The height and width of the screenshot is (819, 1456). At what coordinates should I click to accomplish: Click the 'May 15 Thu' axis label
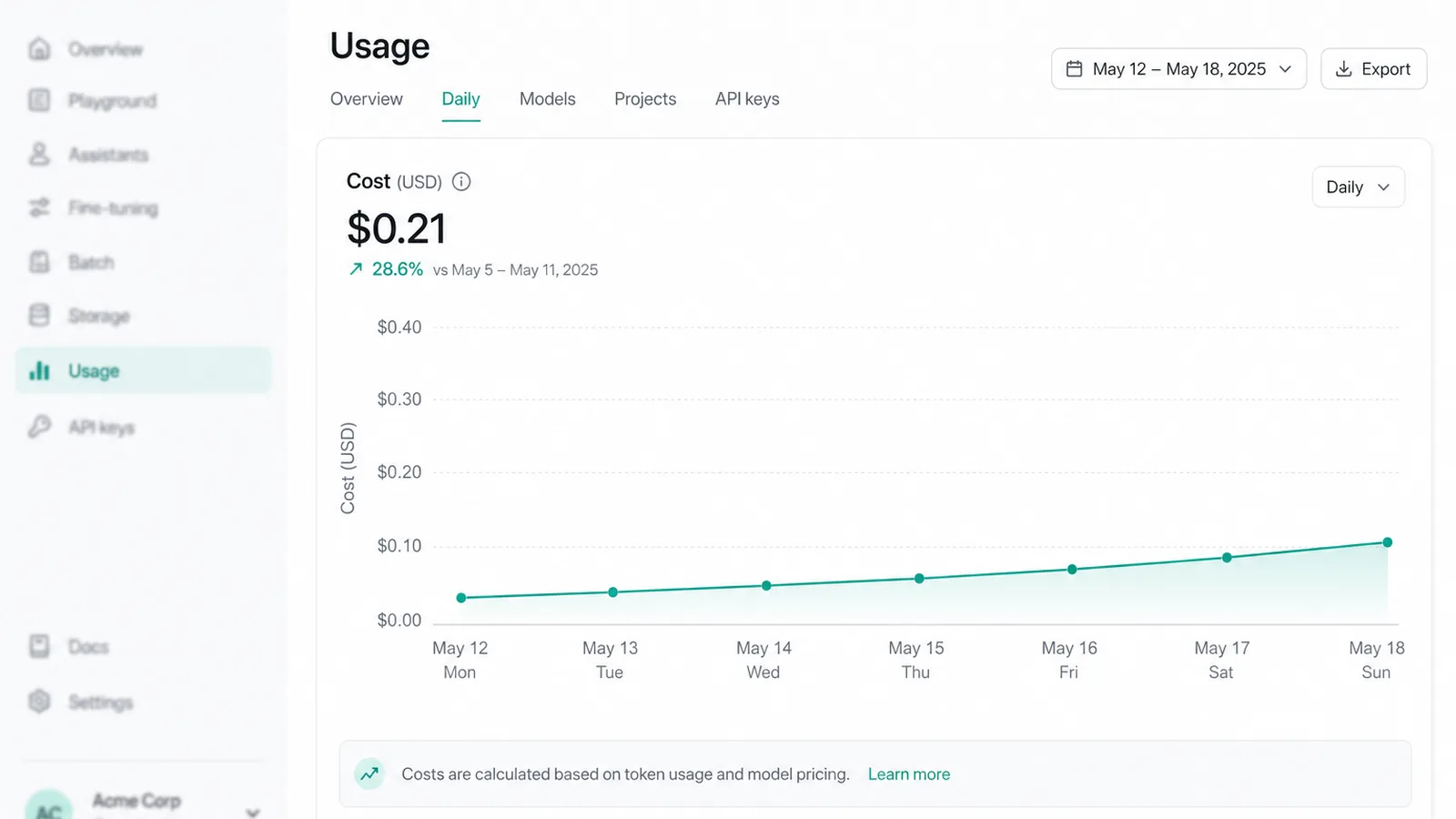click(x=916, y=660)
